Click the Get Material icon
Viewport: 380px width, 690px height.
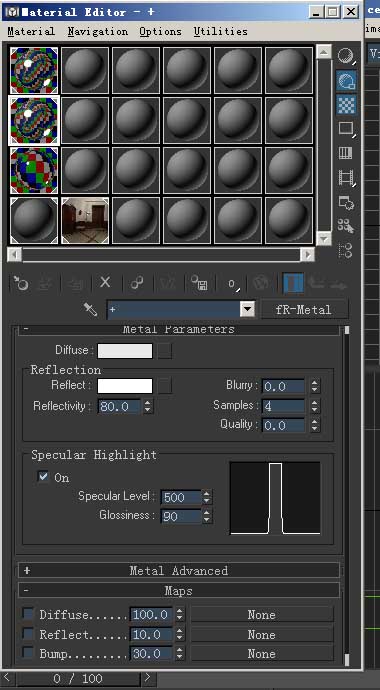tap(20, 284)
